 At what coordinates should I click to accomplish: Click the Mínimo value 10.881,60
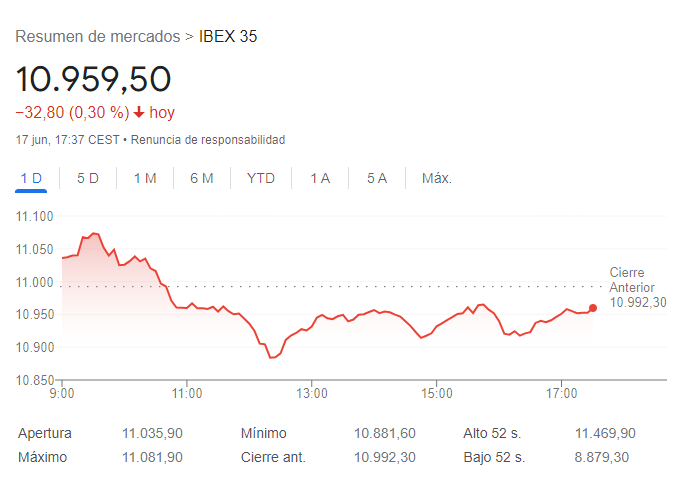tap(385, 433)
